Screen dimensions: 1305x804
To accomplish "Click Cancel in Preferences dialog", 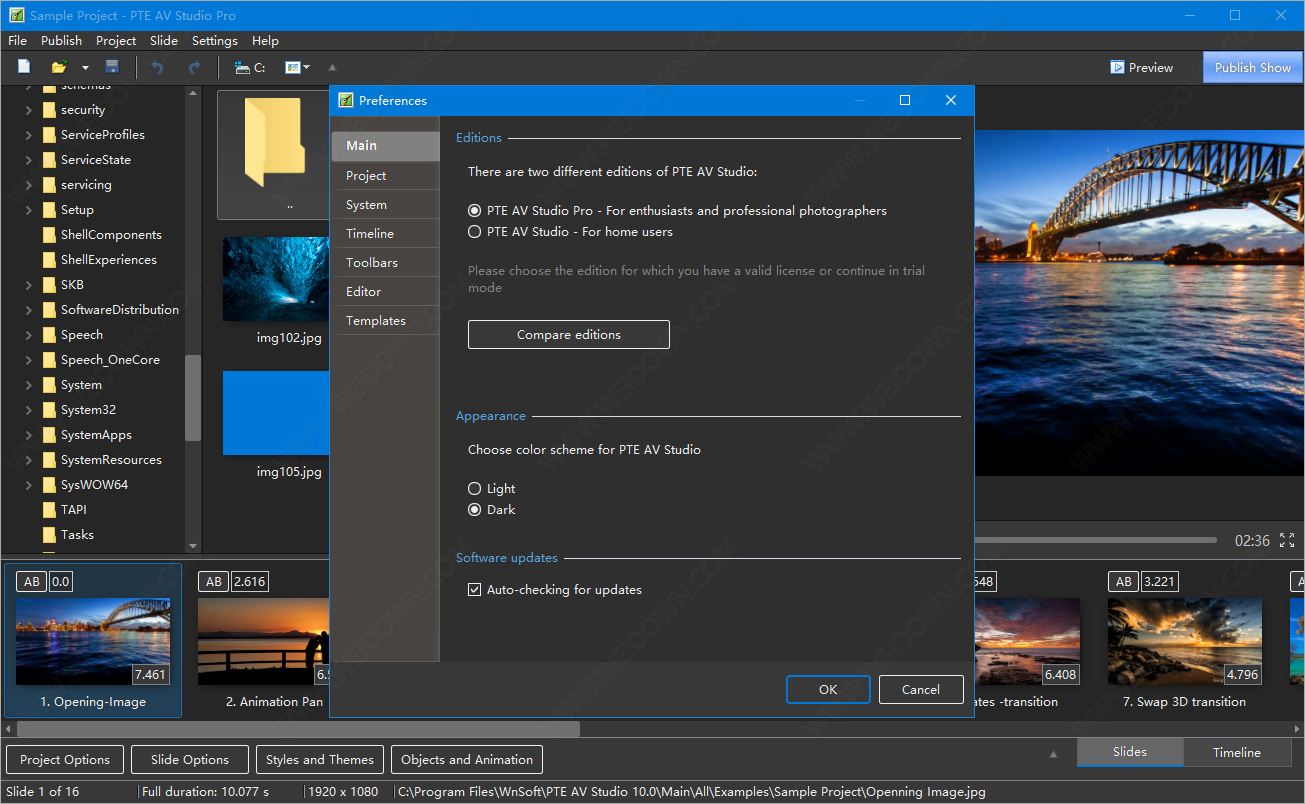I will click(921, 690).
